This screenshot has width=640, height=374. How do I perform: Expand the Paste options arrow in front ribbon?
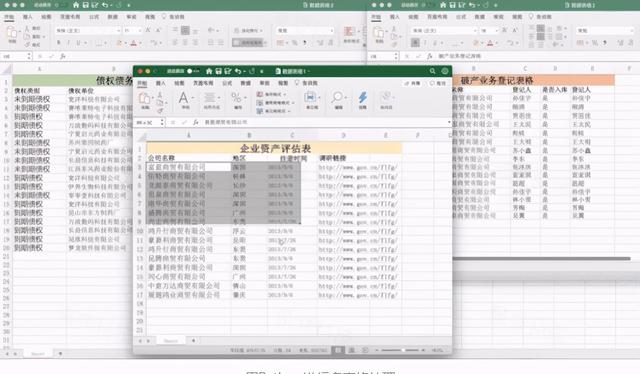coord(154,98)
